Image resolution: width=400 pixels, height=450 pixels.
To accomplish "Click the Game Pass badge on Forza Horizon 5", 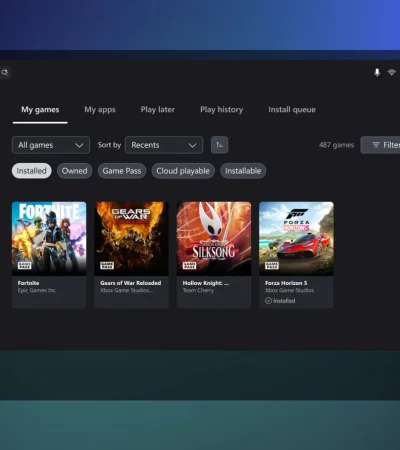I will (x=272, y=265).
